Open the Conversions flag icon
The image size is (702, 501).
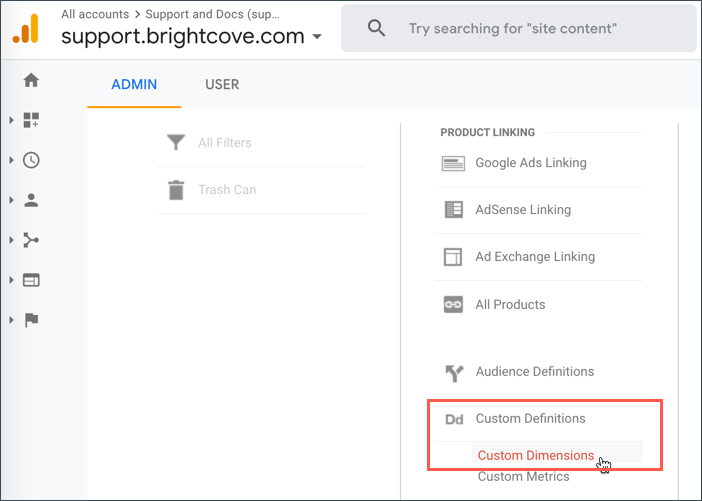click(x=31, y=320)
